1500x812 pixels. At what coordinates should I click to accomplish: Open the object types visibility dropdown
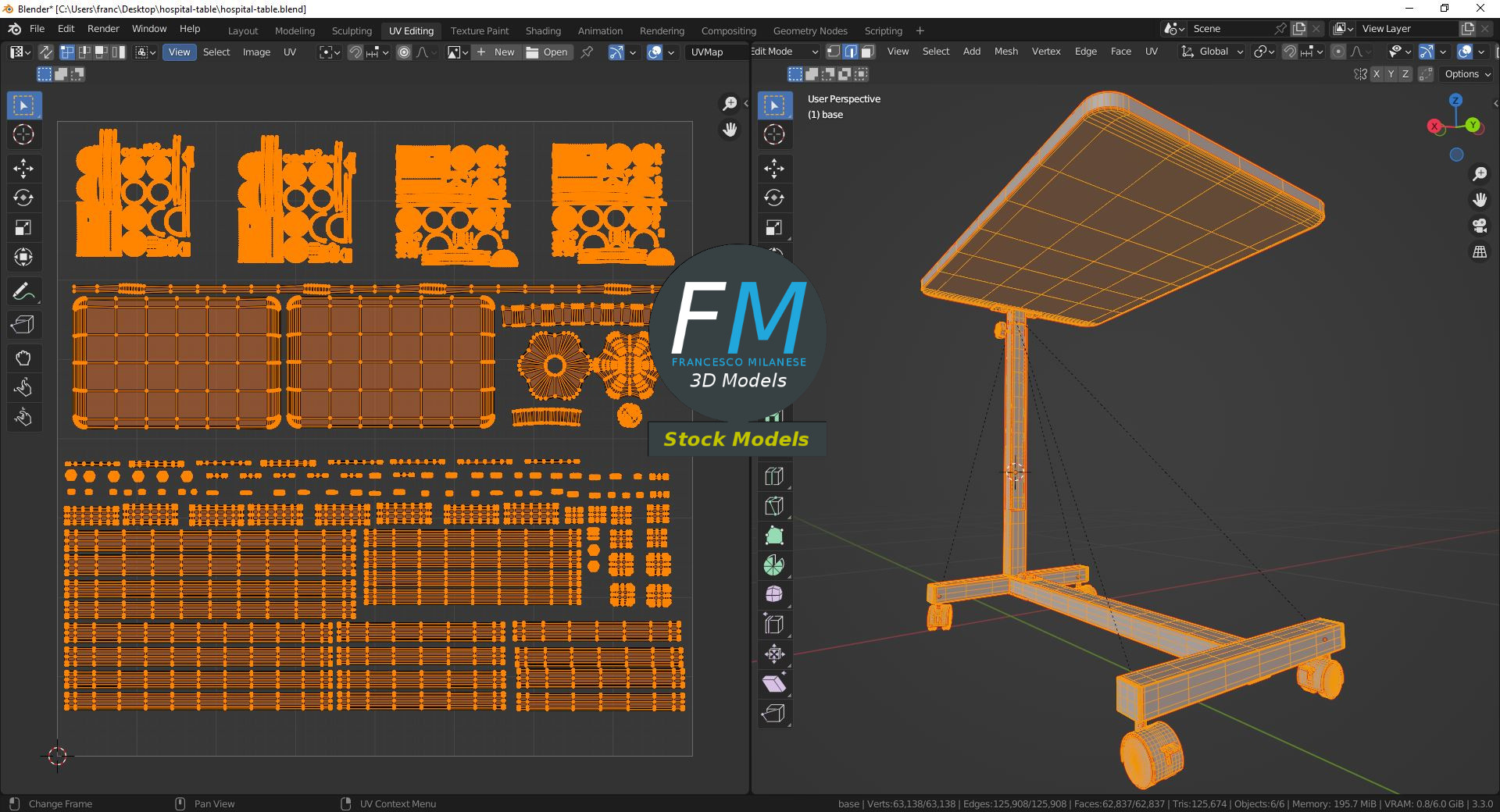1399,52
